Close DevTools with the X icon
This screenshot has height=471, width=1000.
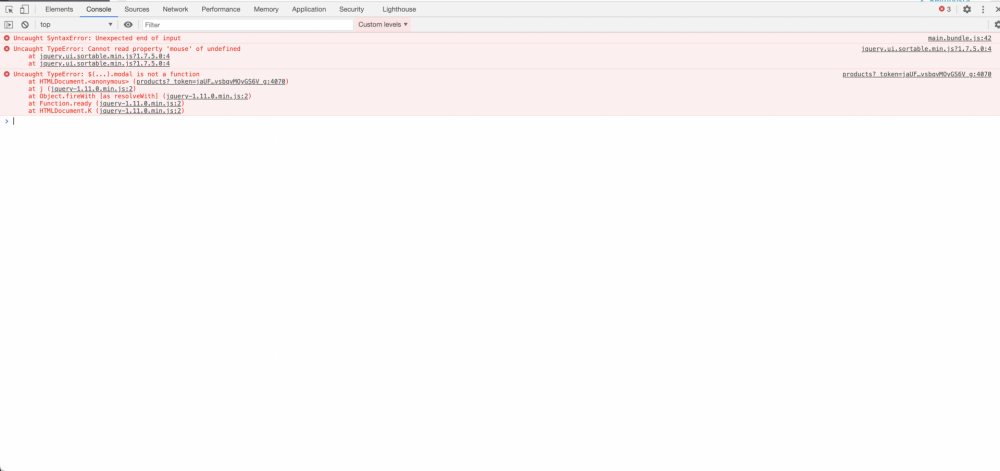(997, 10)
